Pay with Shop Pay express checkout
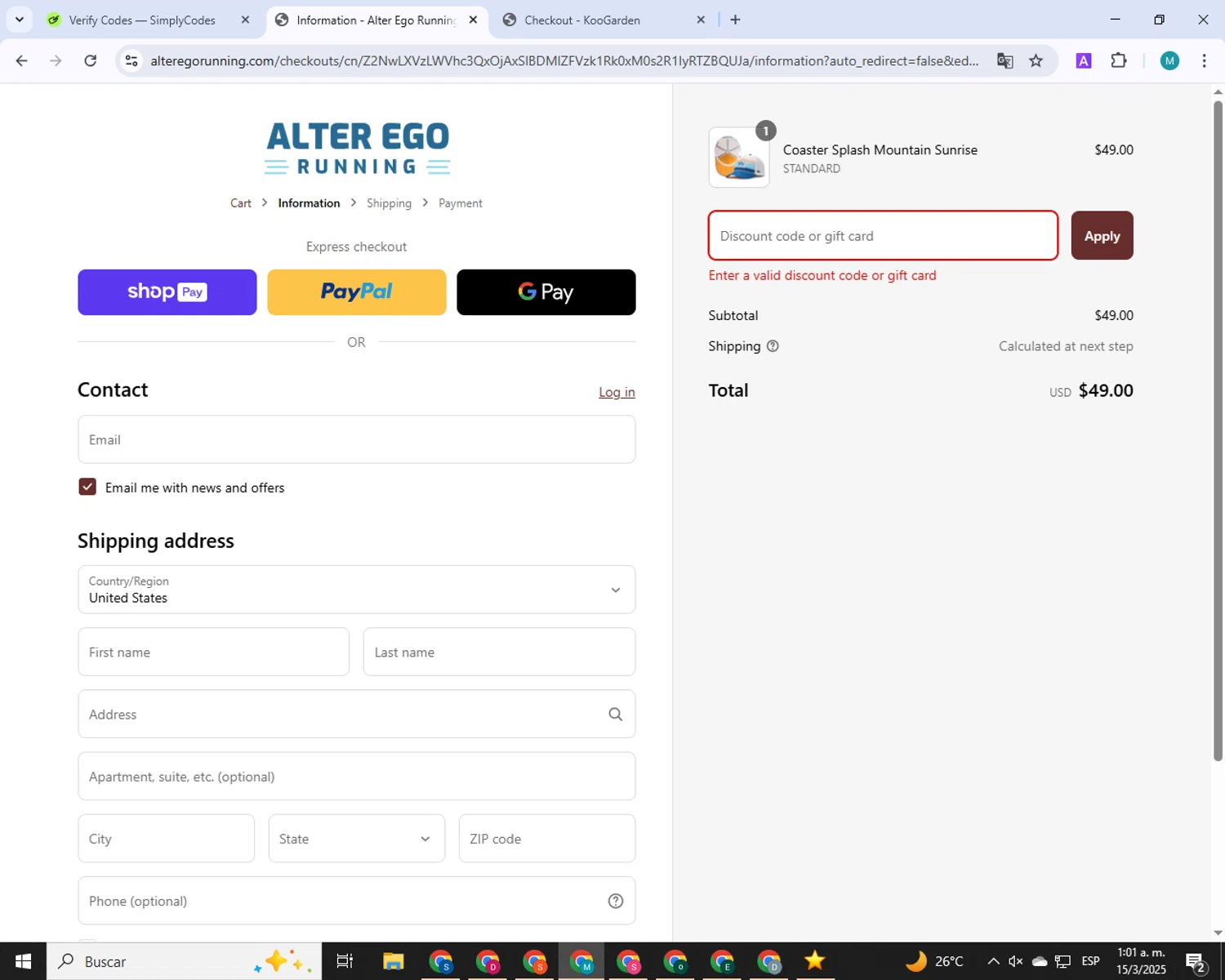Image resolution: width=1225 pixels, height=980 pixels. click(x=167, y=292)
